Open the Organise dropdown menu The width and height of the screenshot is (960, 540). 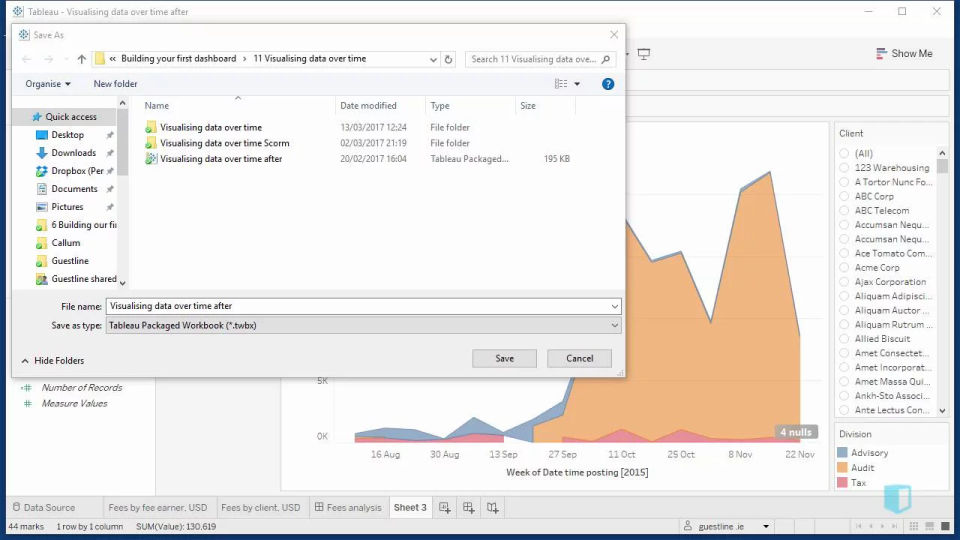click(48, 84)
